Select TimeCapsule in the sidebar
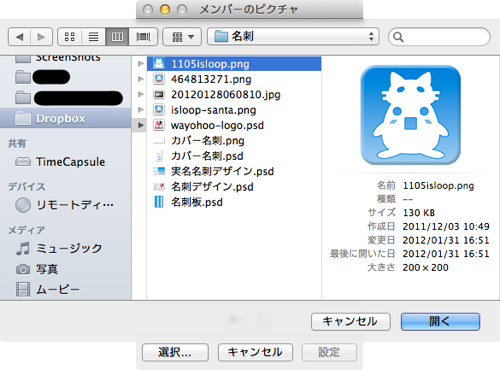The height and width of the screenshot is (370, 500). tap(66, 162)
